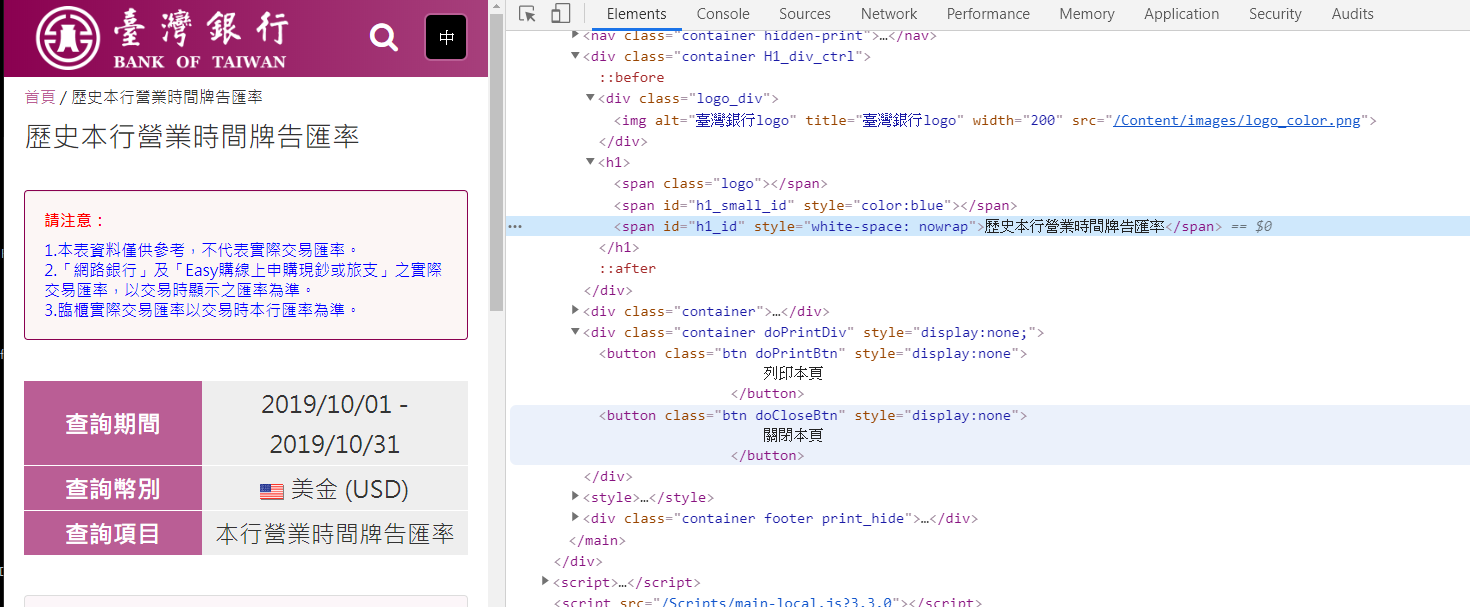Expand the nav container hidden-print node arrow
The image size is (1470, 607).
575,35
